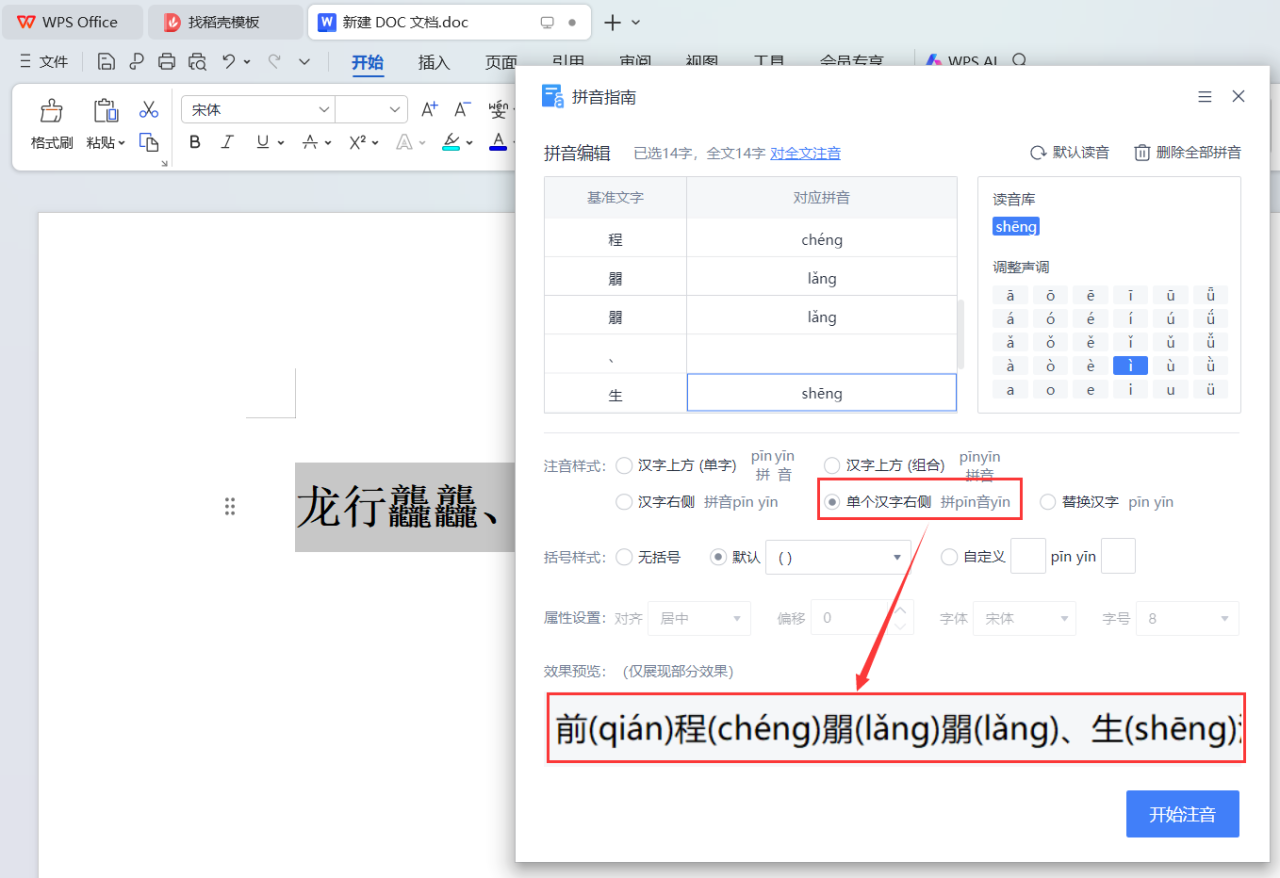
Task: Click the six-dot drag handle beside document text
Action: [x=230, y=507]
